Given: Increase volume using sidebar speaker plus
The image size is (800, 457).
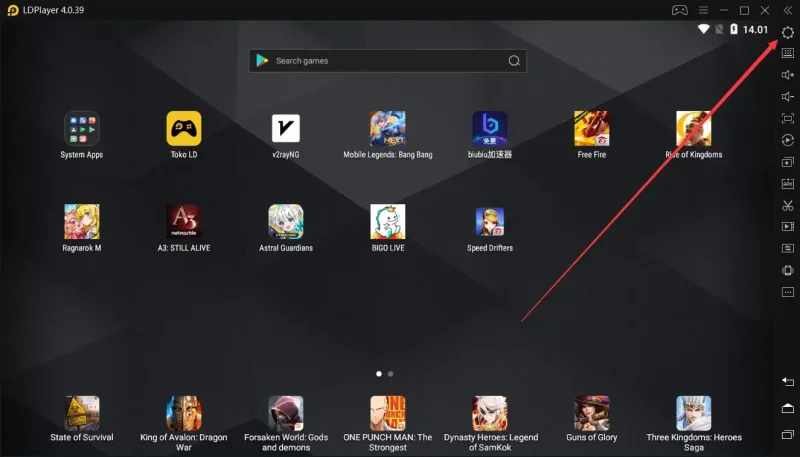Looking at the screenshot, I should [788, 75].
